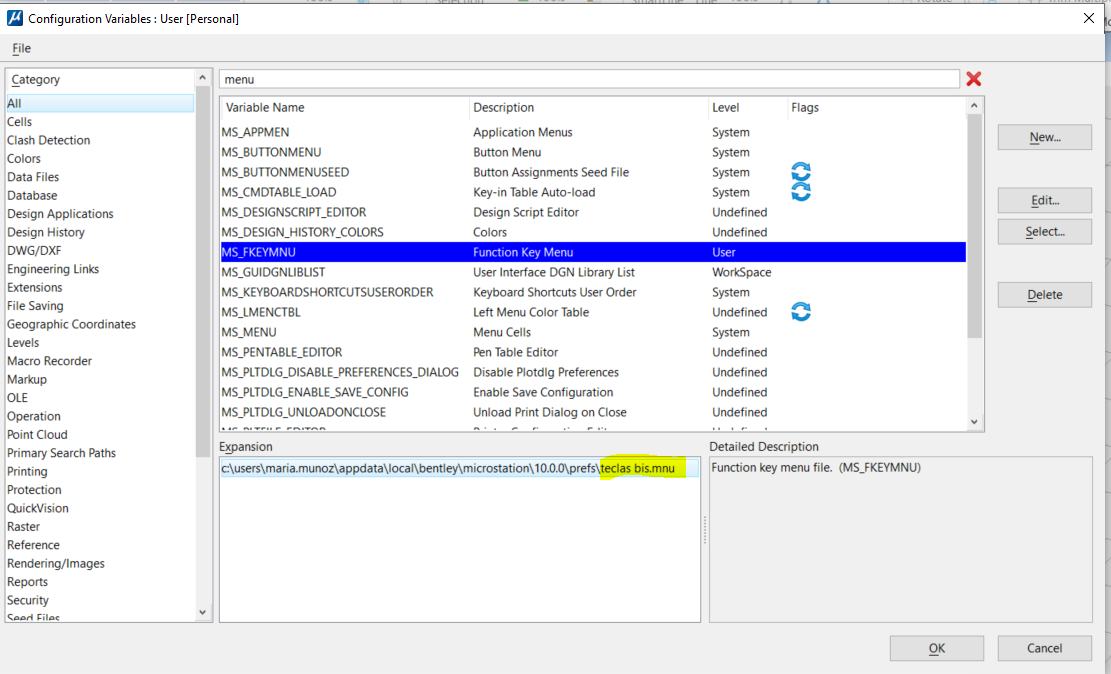Select the QuickVision category
The image size is (1111, 674).
pyautogui.click(x=100, y=509)
